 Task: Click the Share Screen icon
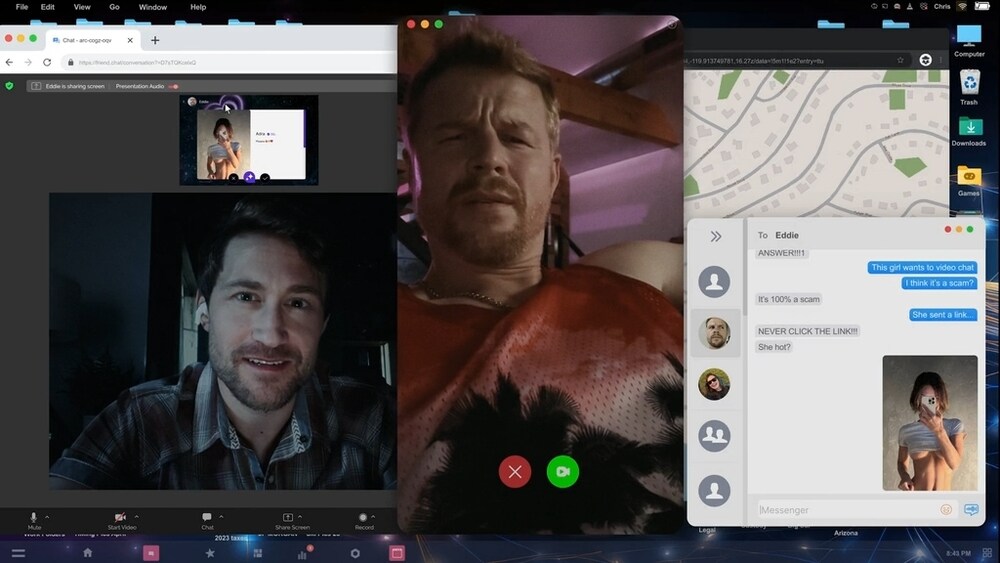(x=288, y=517)
